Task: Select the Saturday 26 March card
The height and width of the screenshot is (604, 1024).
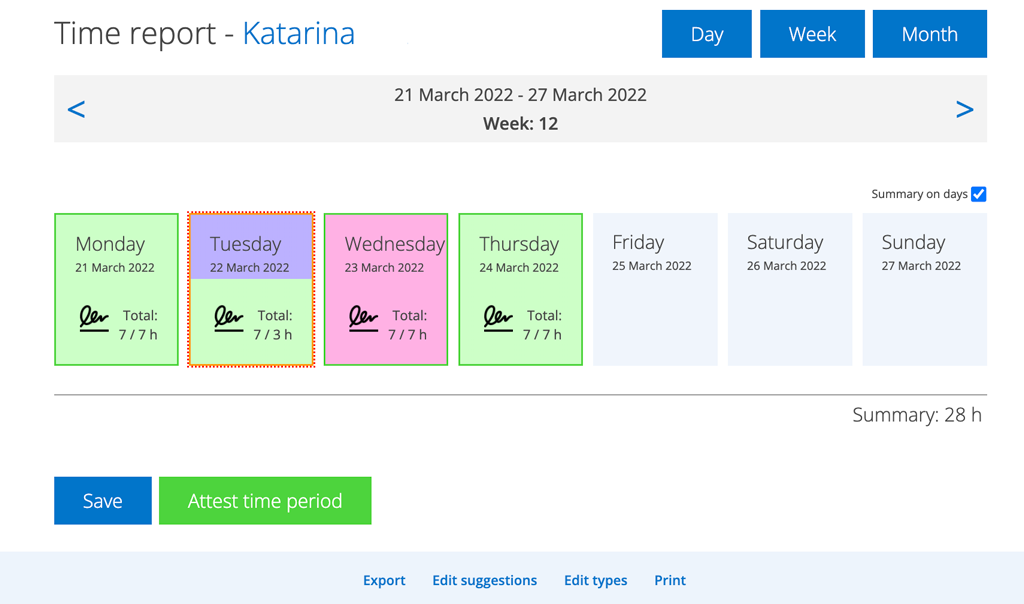Action: coord(789,289)
